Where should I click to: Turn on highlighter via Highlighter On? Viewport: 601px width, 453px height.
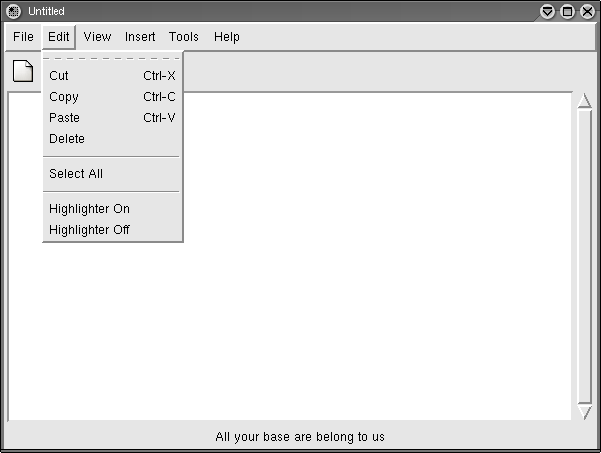click(111, 208)
